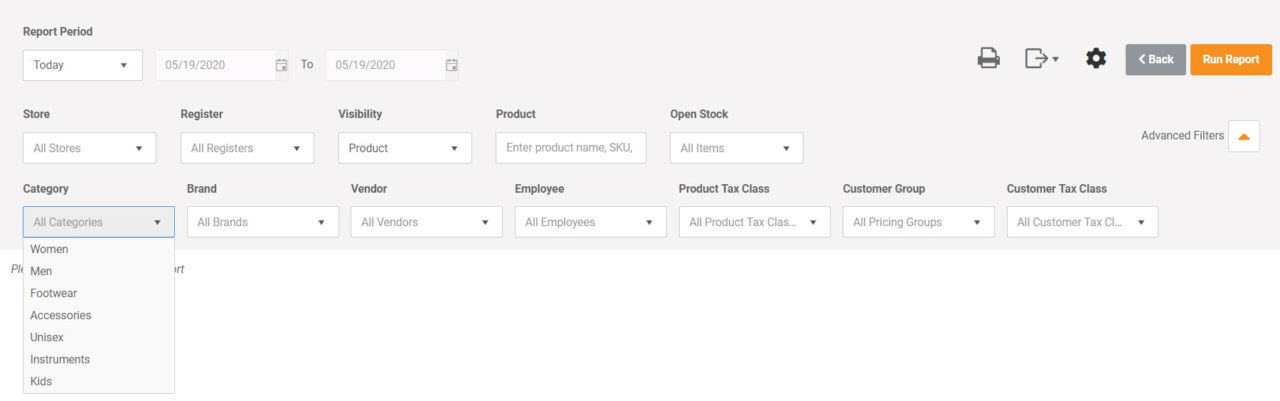Open the export icon menu
1280x401 pixels.
1041,59
